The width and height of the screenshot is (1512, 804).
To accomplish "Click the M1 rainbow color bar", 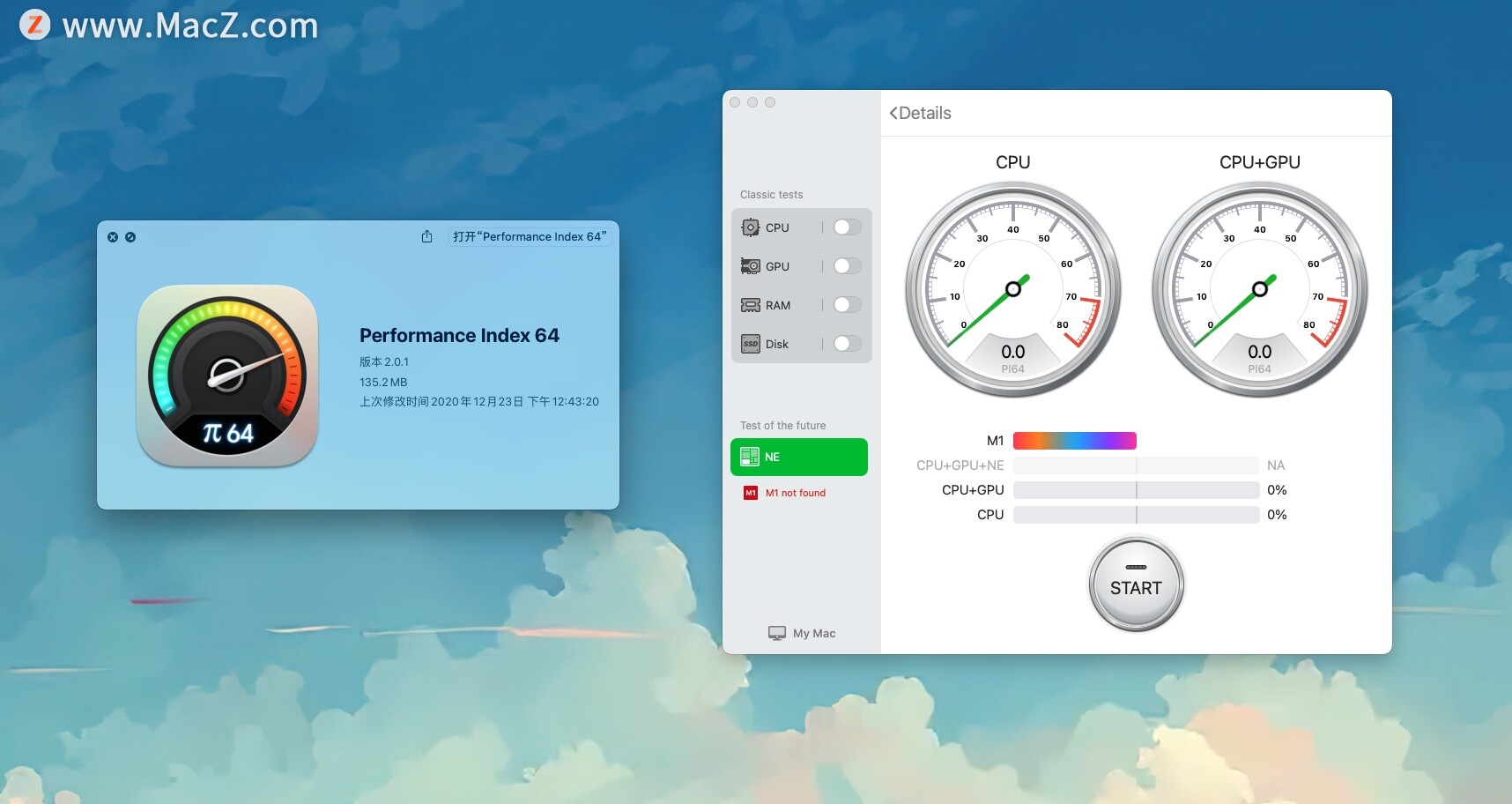I will click(x=1075, y=441).
